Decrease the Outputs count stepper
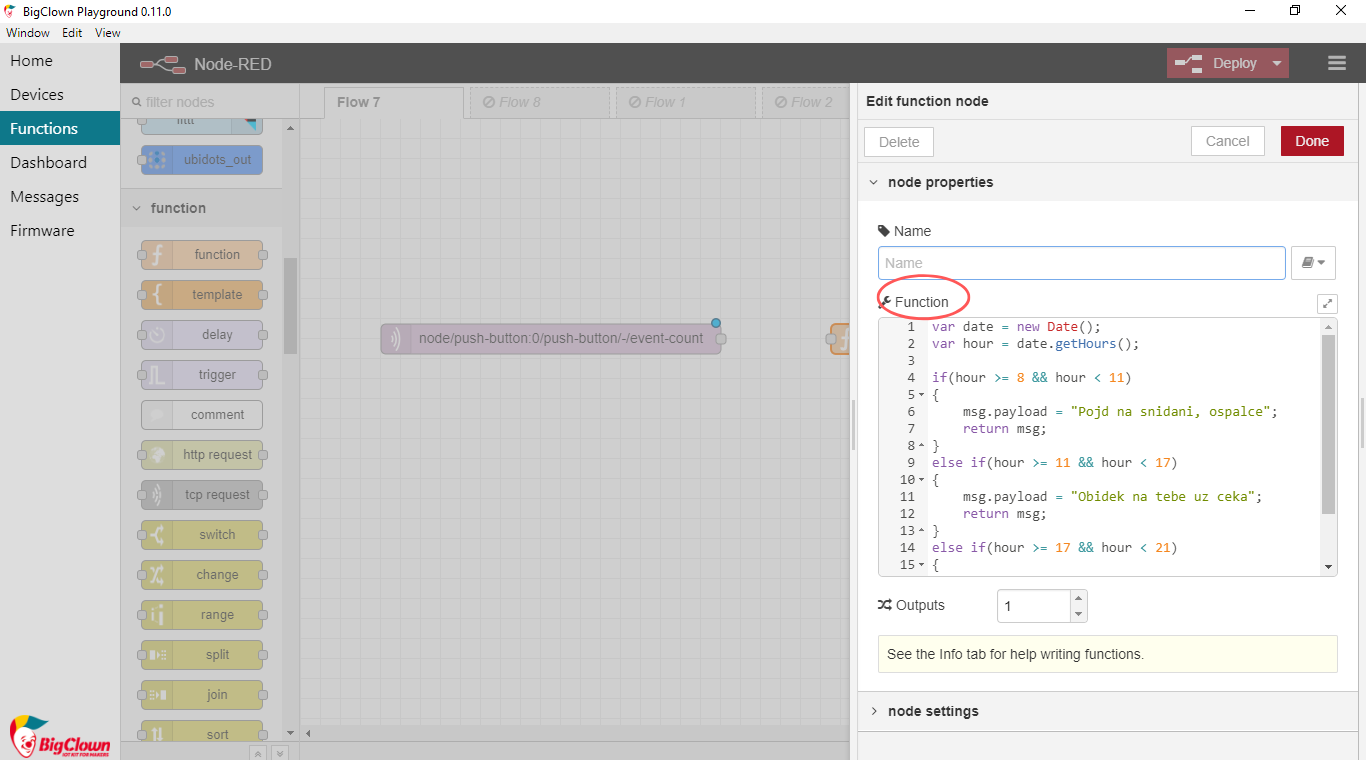This screenshot has width=1366, height=760. pyautogui.click(x=1078, y=614)
